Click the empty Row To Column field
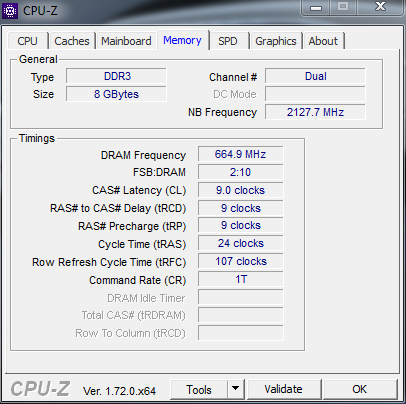The width and height of the screenshot is (406, 404). click(241, 333)
